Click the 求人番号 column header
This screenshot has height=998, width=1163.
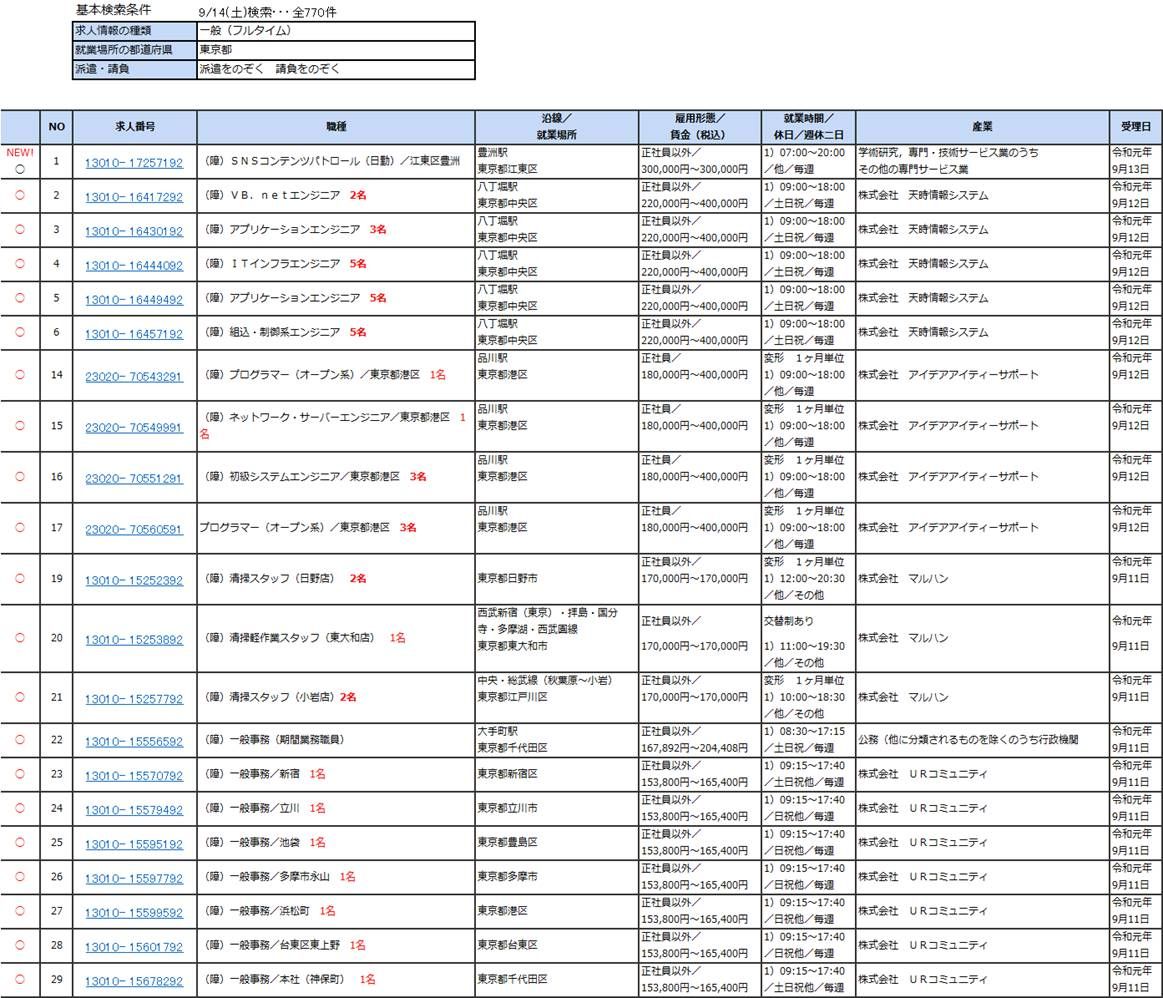(135, 127)
